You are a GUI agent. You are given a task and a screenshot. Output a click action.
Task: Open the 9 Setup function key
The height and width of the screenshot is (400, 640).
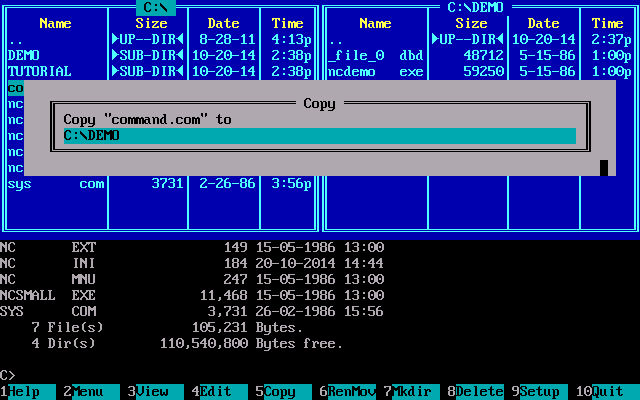[x=540, y=392]
